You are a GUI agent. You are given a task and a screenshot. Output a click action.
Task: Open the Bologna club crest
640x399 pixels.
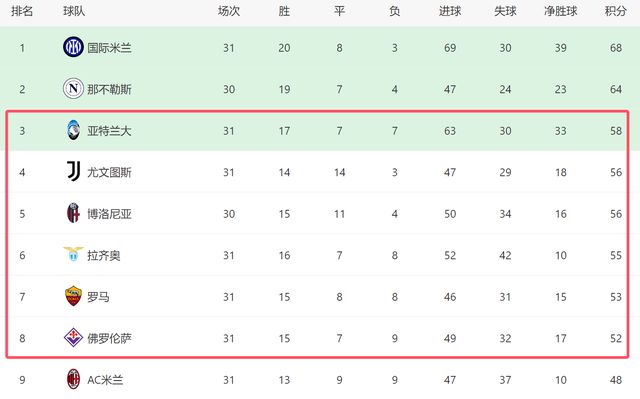click(x=73, y=213)
